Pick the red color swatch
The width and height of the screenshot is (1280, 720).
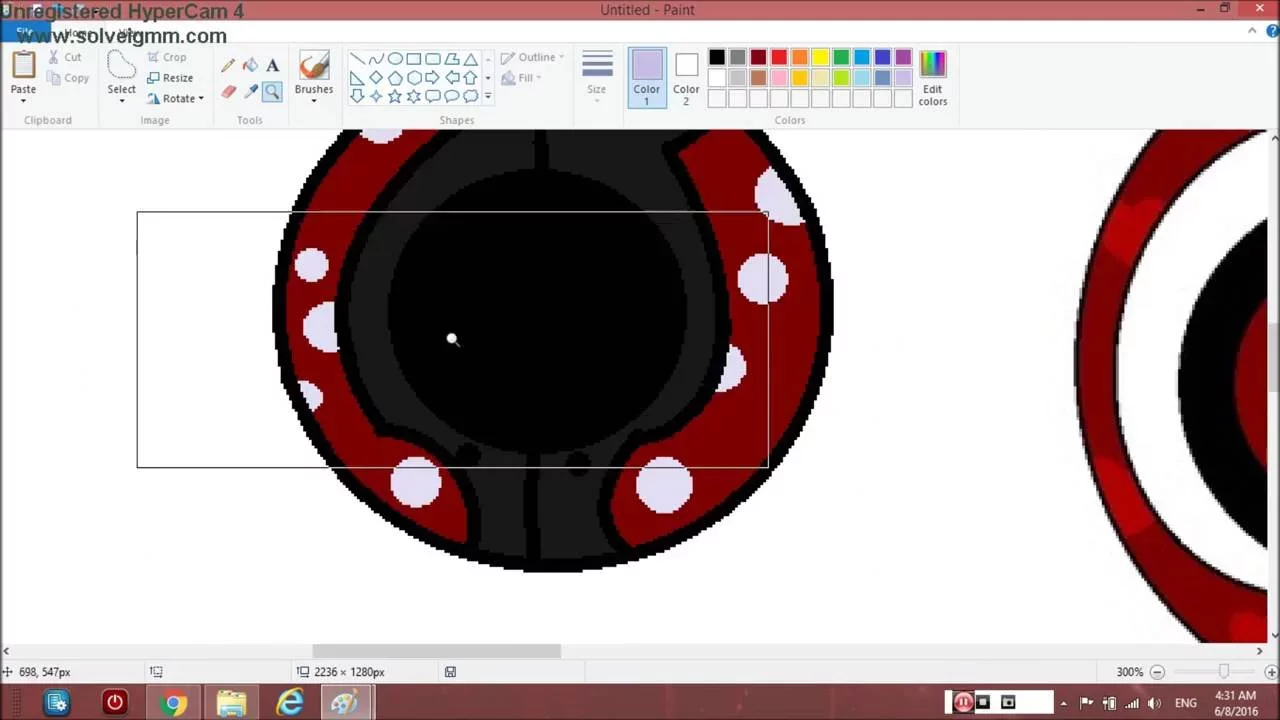[779, 57]
